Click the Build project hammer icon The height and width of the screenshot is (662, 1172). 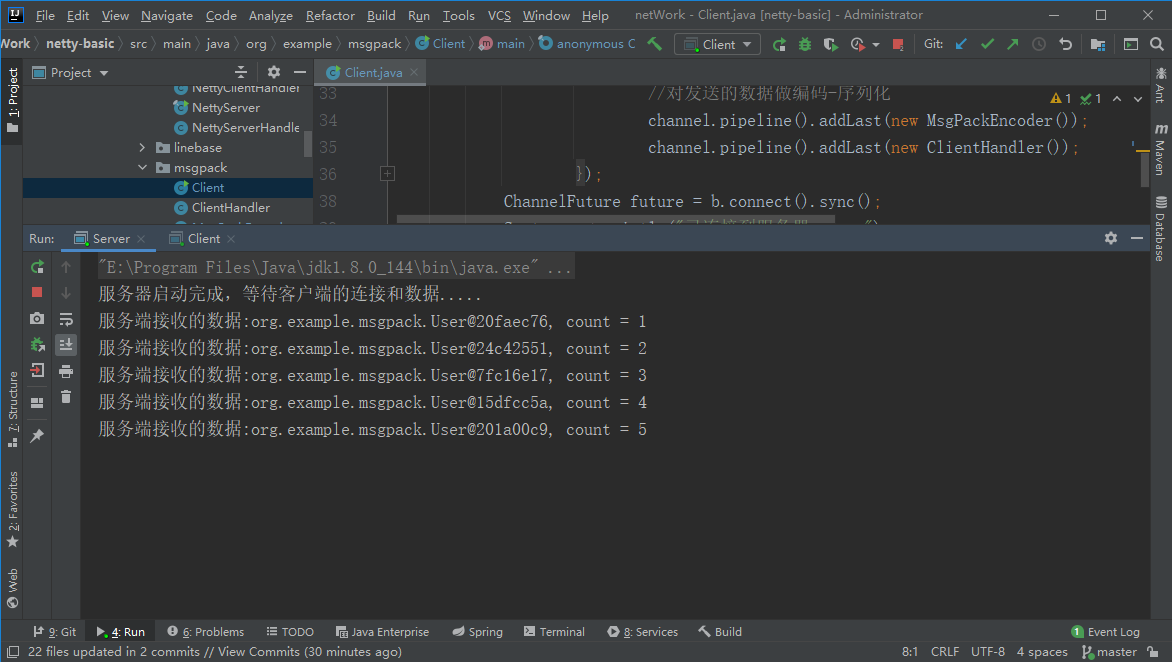pyautogui.click(x=655, y=44)
